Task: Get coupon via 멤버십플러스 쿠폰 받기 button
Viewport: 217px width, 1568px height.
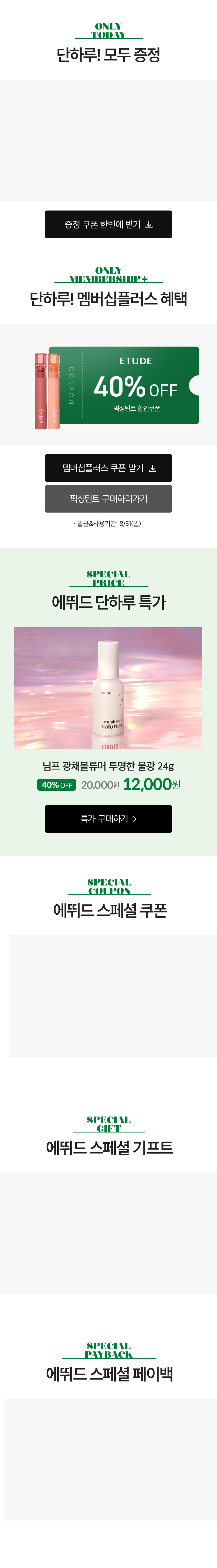Action: coord(108,468)
